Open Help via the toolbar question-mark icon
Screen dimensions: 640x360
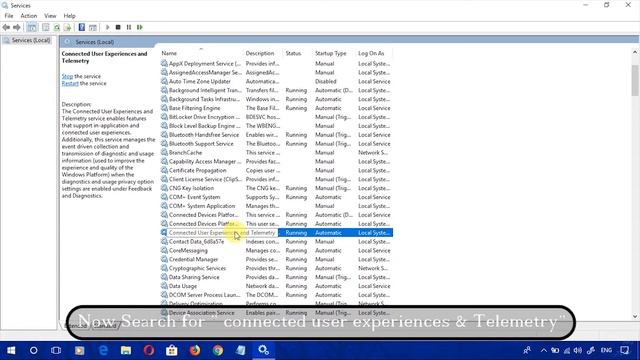click(x=82, y=27)
